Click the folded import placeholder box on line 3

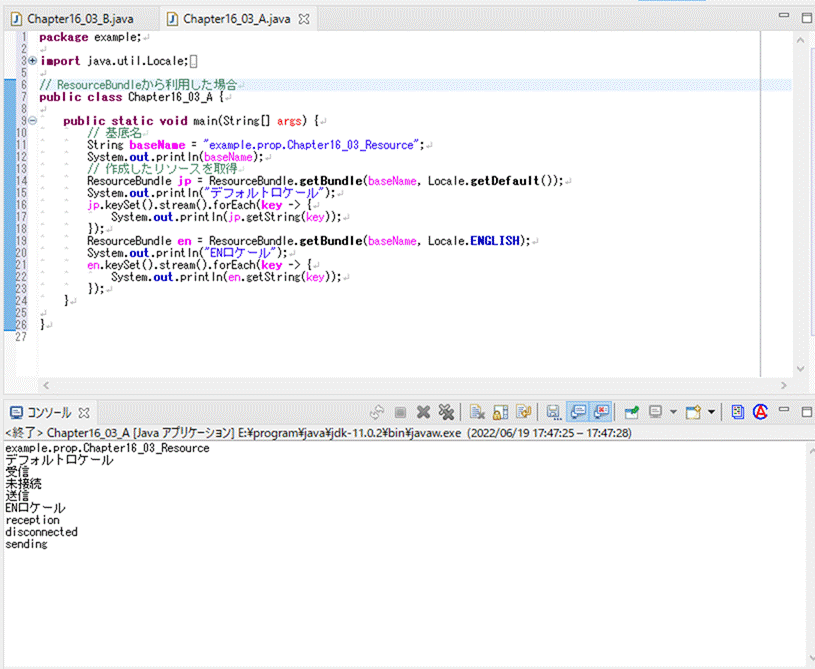point(193,61)
